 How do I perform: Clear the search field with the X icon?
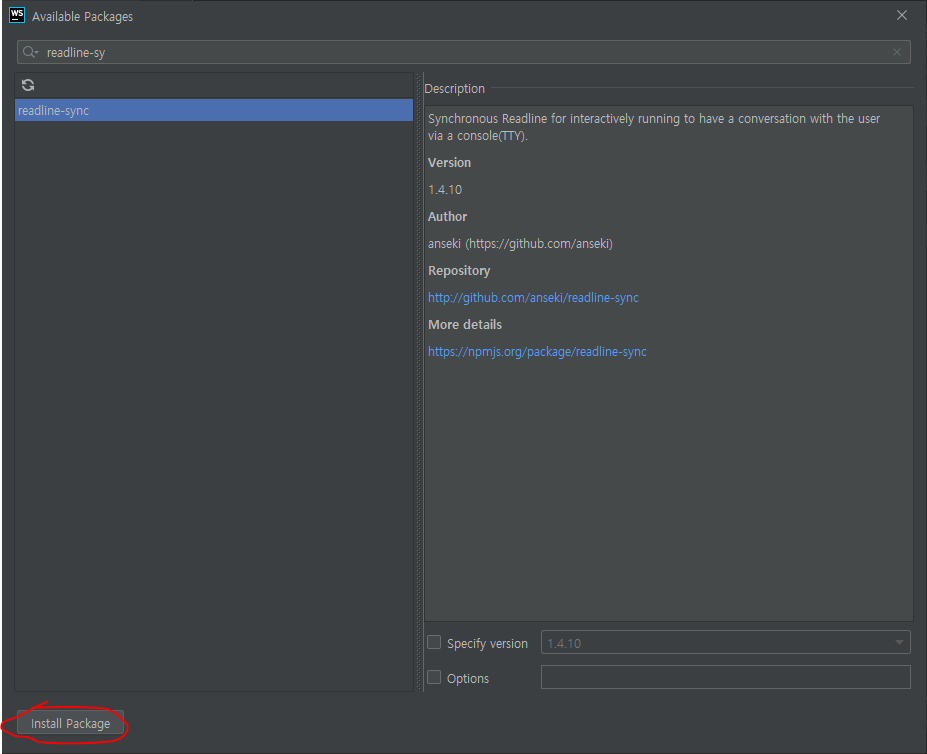click(897, 53)
